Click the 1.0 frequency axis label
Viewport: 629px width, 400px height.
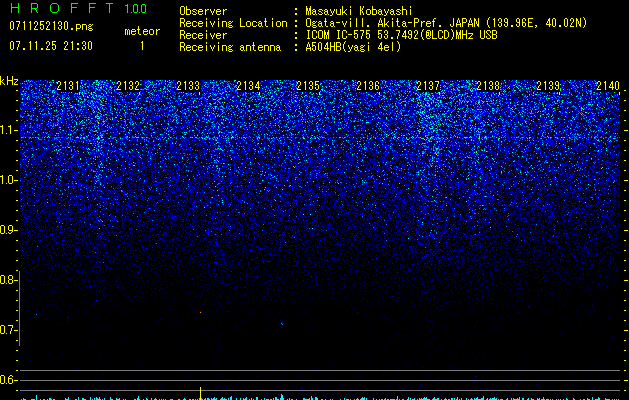(x=8, y=180)
